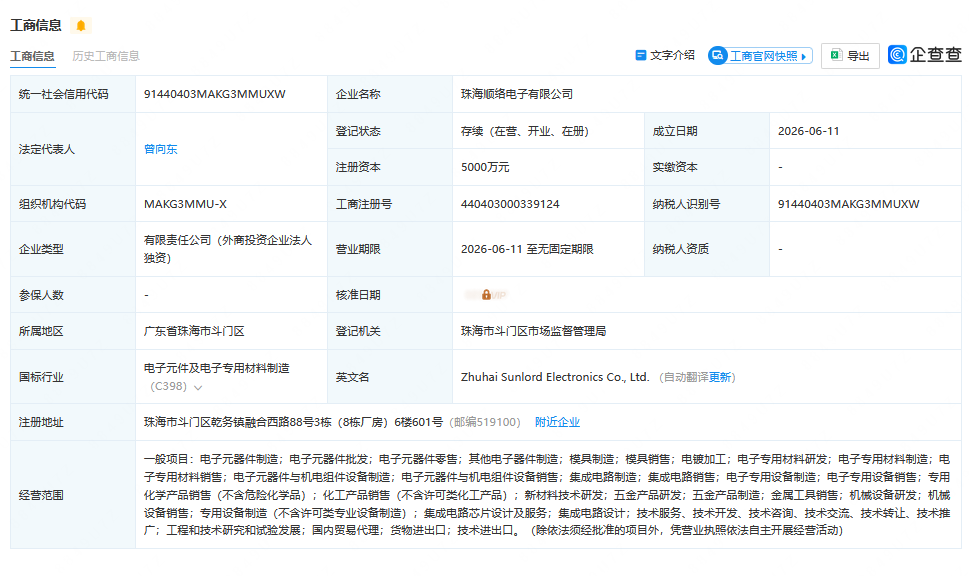
Task: Click the 实缴资本 label cell
Action: click(x=707, y=167)
